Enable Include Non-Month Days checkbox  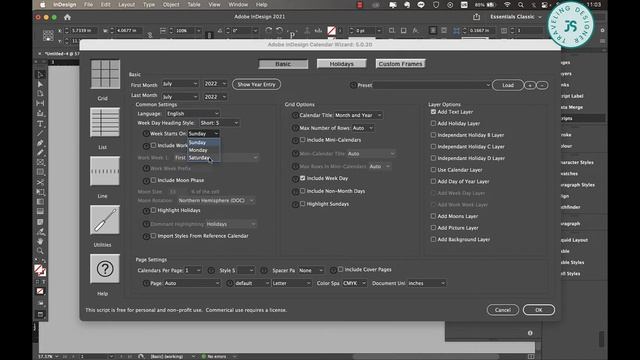click(302, 191)
